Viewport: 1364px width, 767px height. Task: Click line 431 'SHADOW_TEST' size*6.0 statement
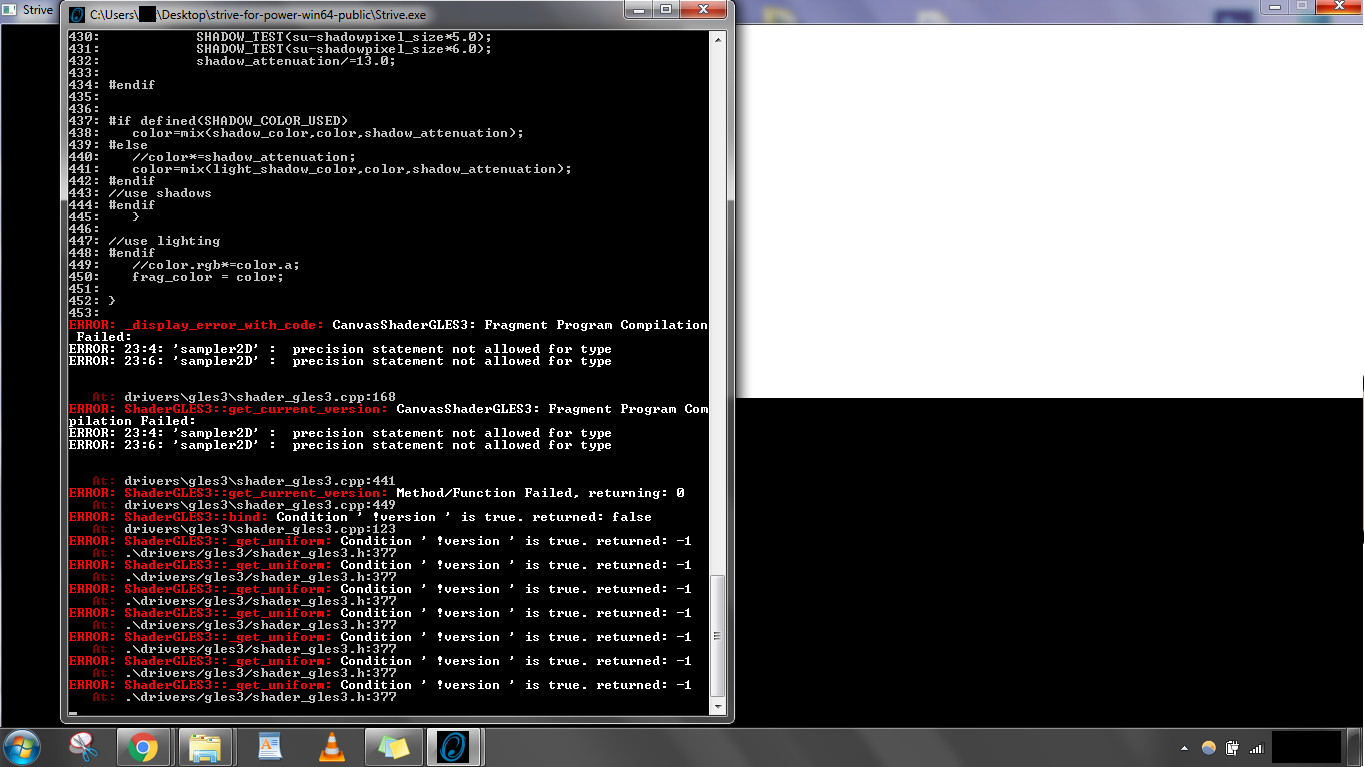[x=344, y=49]
